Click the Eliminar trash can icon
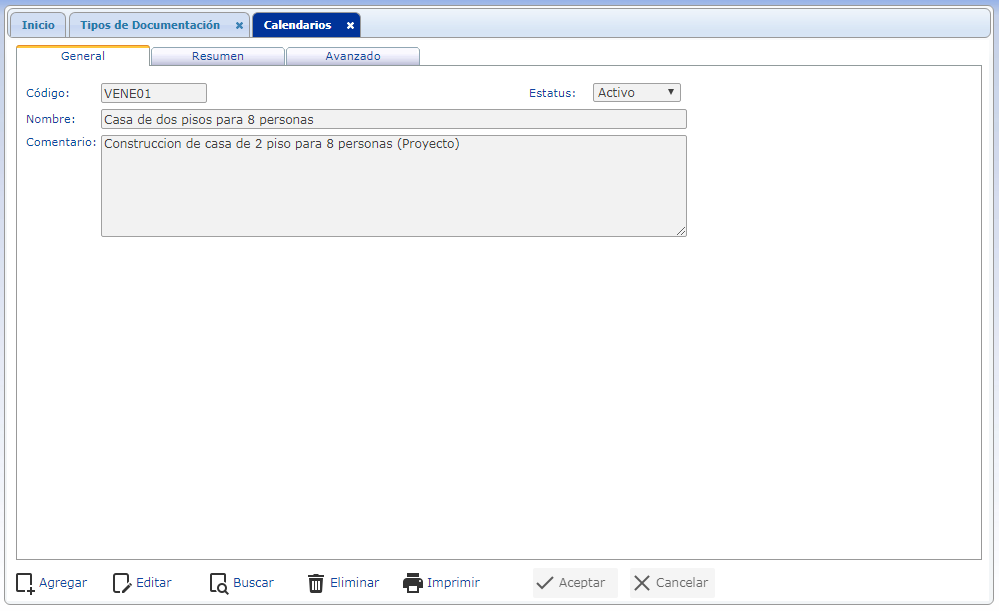The height and width of the screenshot is (611, 999). [x=315, y=583]
